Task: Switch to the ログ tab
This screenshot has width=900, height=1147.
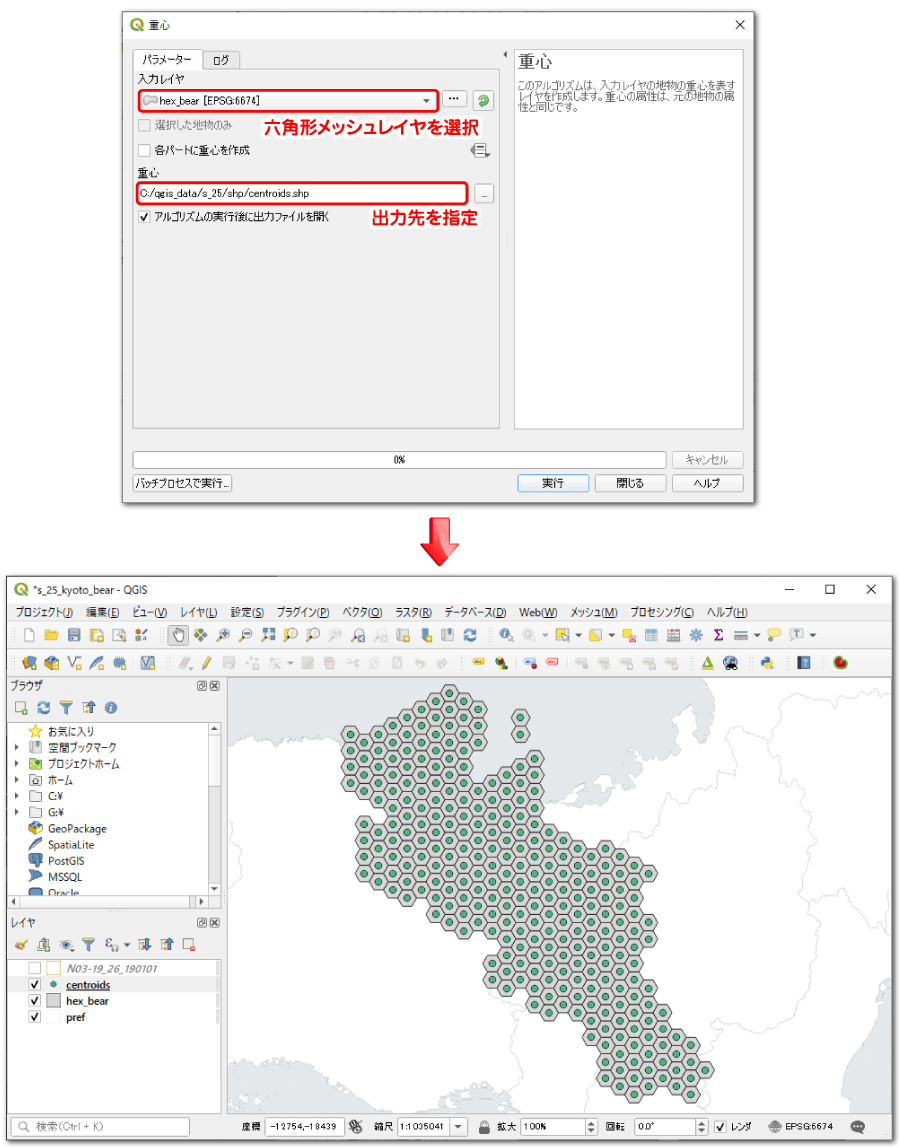Action: click(221, 60)
